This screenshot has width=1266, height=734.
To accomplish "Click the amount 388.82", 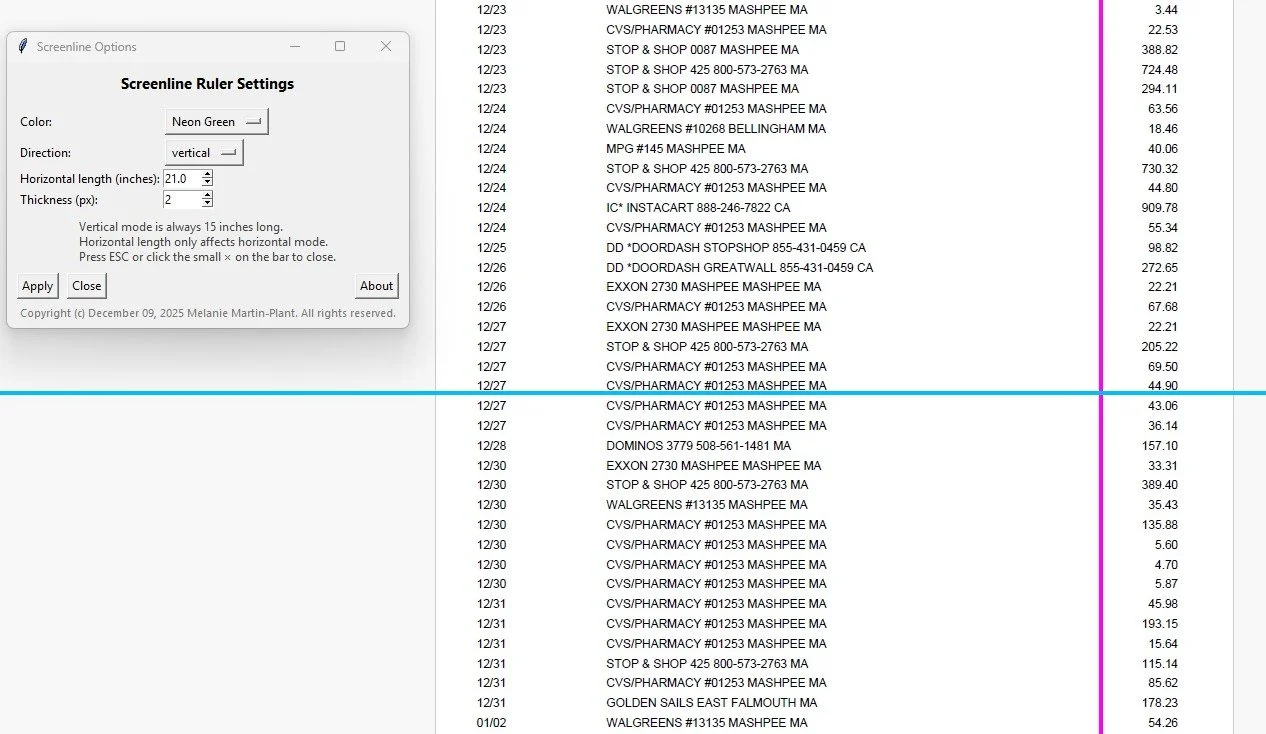I will pos(1159,49).
